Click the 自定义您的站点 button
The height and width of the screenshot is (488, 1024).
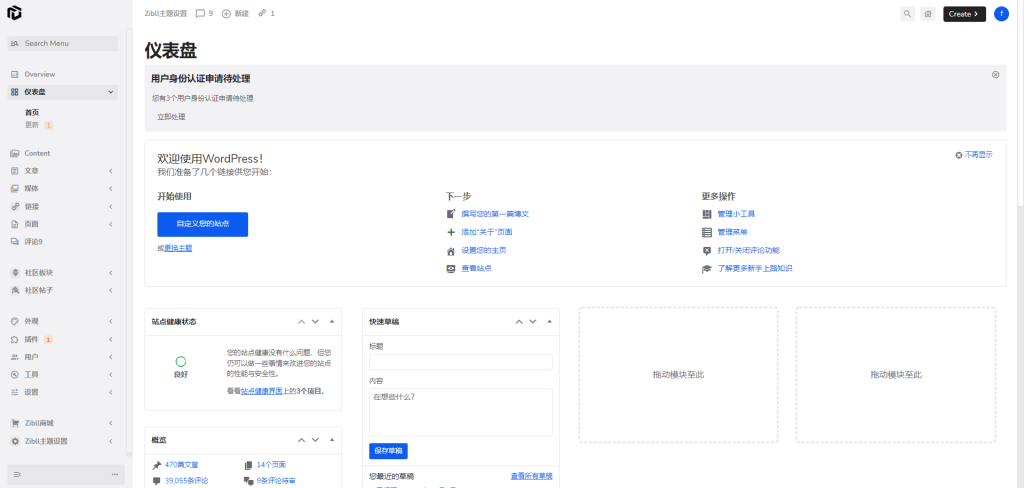202,224
